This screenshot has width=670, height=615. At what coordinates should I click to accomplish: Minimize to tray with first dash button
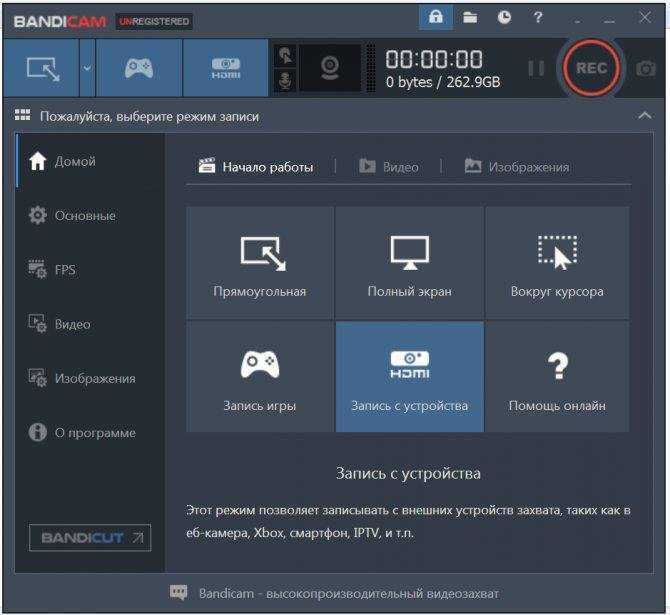point(578,20)
